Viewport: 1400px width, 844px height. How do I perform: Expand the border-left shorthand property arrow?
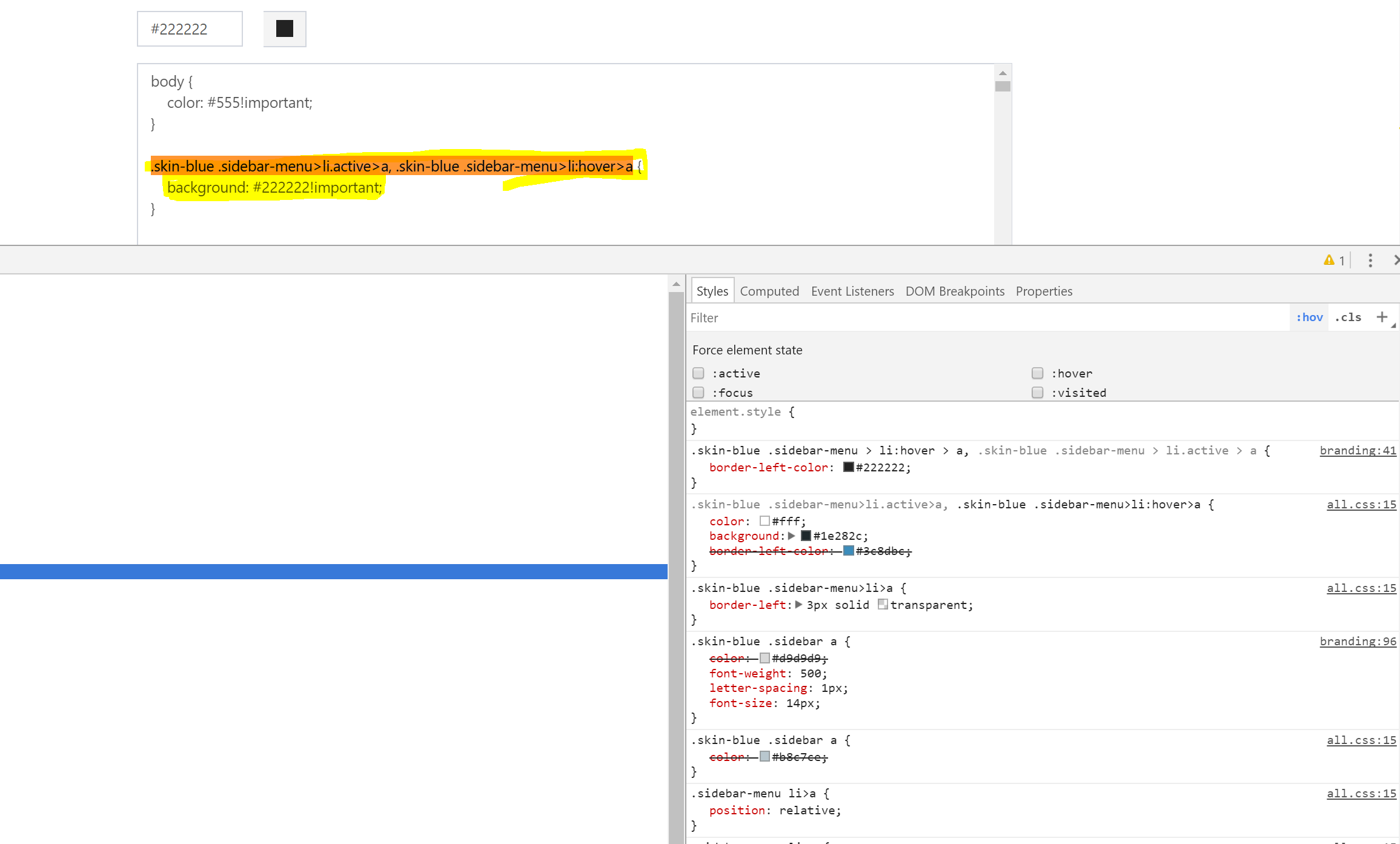pos(798,605)
